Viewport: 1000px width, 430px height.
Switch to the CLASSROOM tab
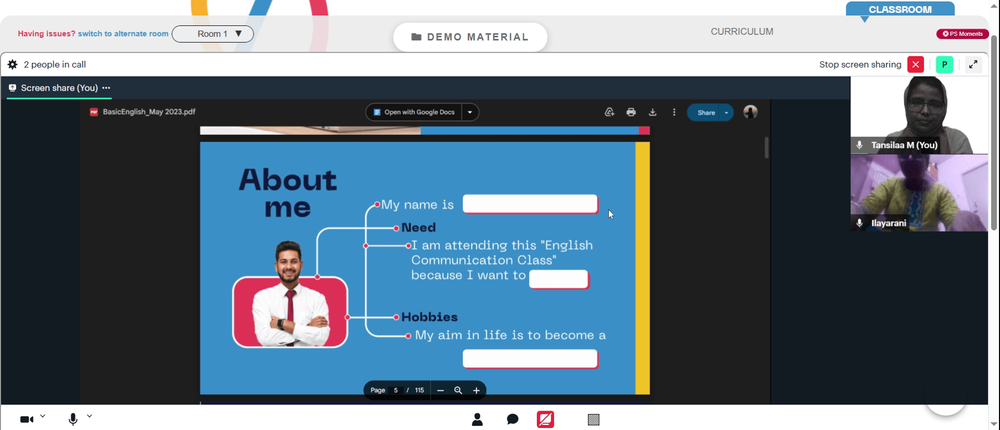pos(900,10)
